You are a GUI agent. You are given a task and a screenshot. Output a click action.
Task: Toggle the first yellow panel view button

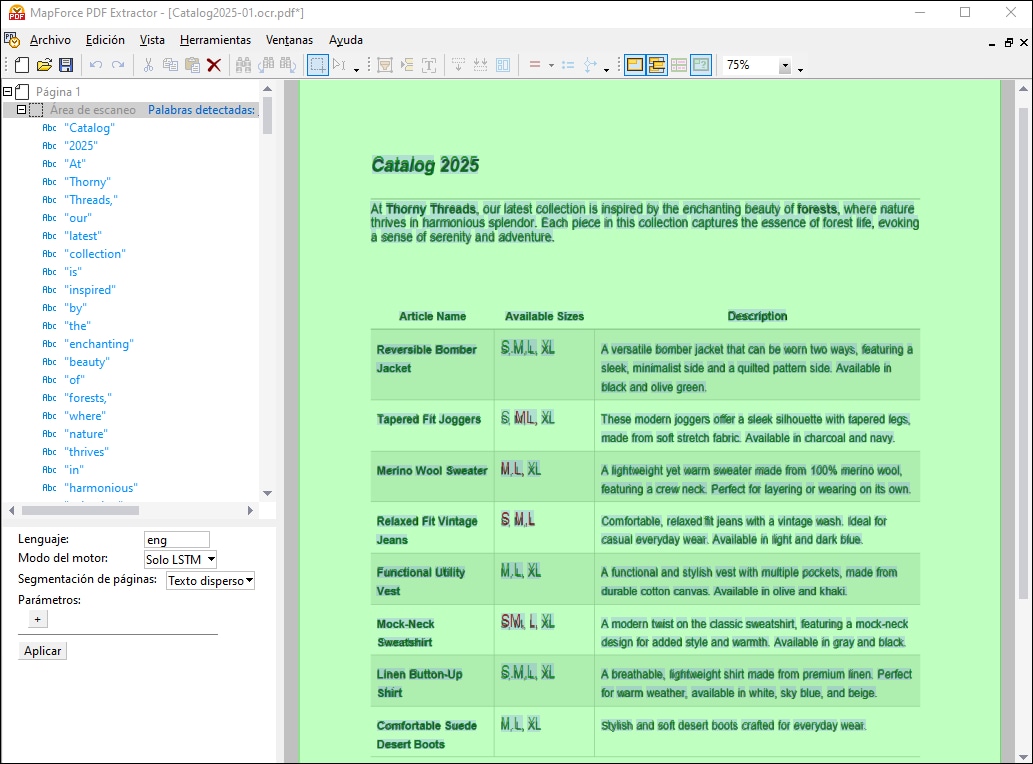[x=634, y=65]
